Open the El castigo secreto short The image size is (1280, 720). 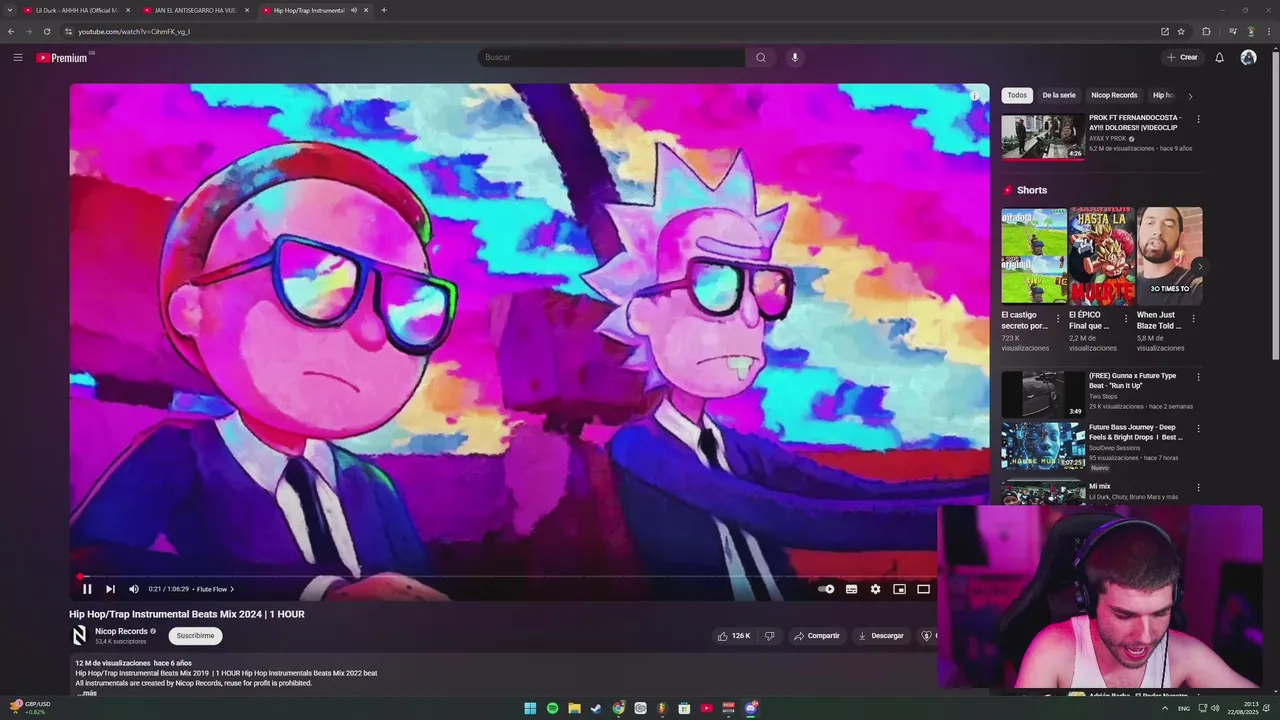point(1034,255)
